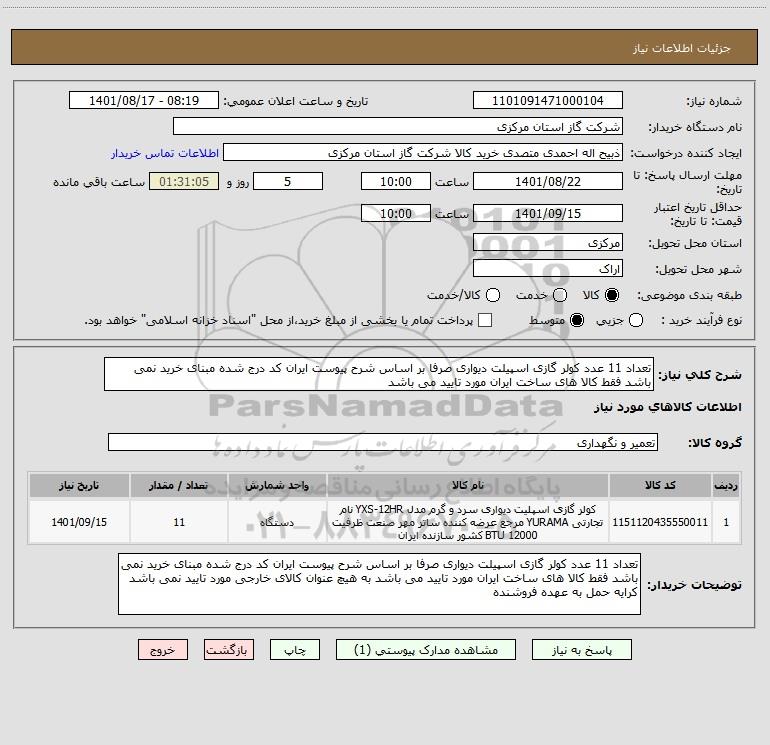This screenshot has width=770, height=745.
Task: Click the response deadline time 10:00 field
Action: [396, 181]
